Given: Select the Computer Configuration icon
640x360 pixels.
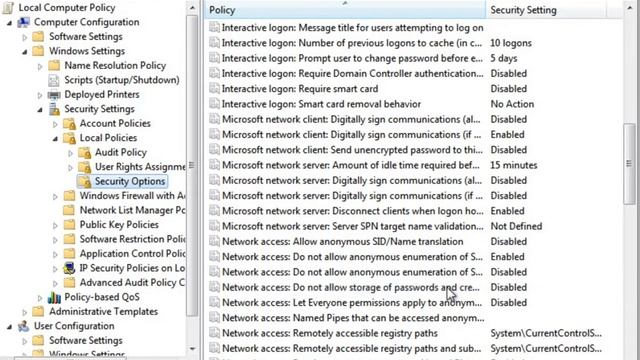Looking at the screenshot, I should (24, 22).
